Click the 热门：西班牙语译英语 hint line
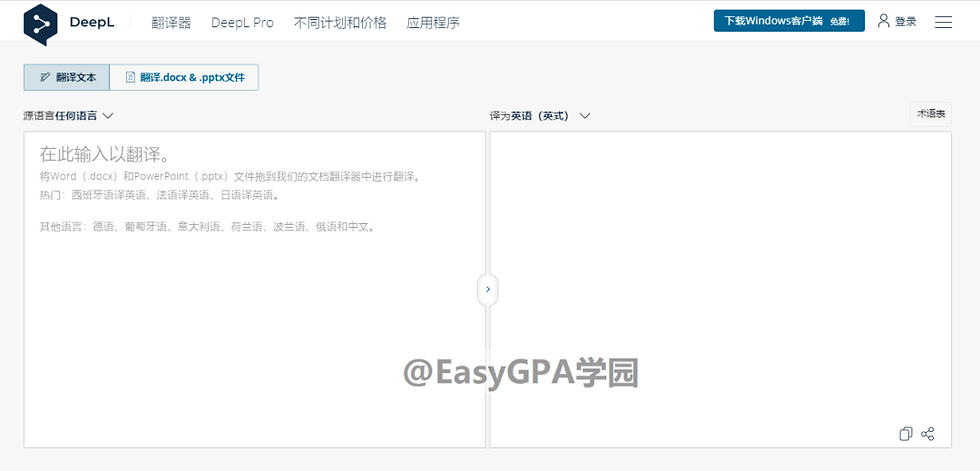 (159, 195)
